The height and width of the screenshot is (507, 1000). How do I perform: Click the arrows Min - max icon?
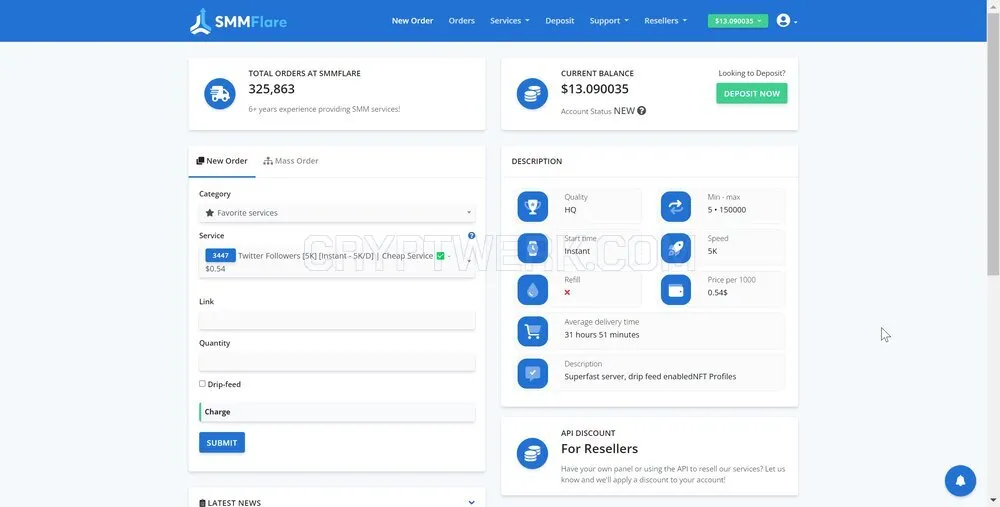[676, 207]
